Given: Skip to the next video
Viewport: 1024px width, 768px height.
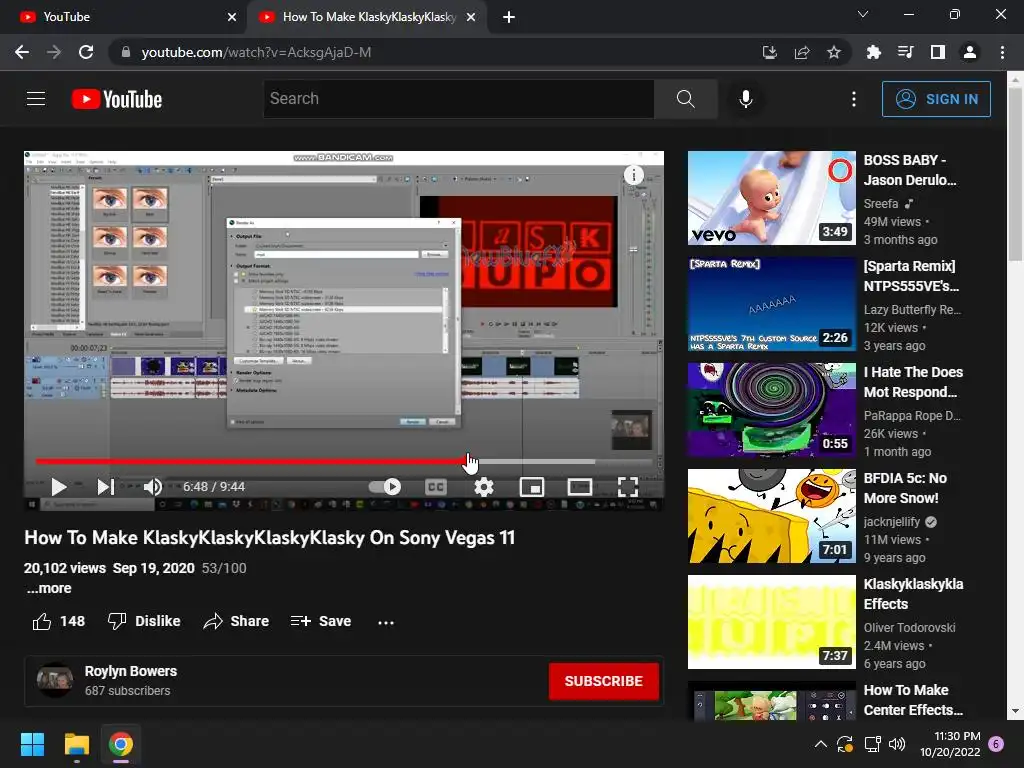Looking at the screenshot, I should [106, 487].
